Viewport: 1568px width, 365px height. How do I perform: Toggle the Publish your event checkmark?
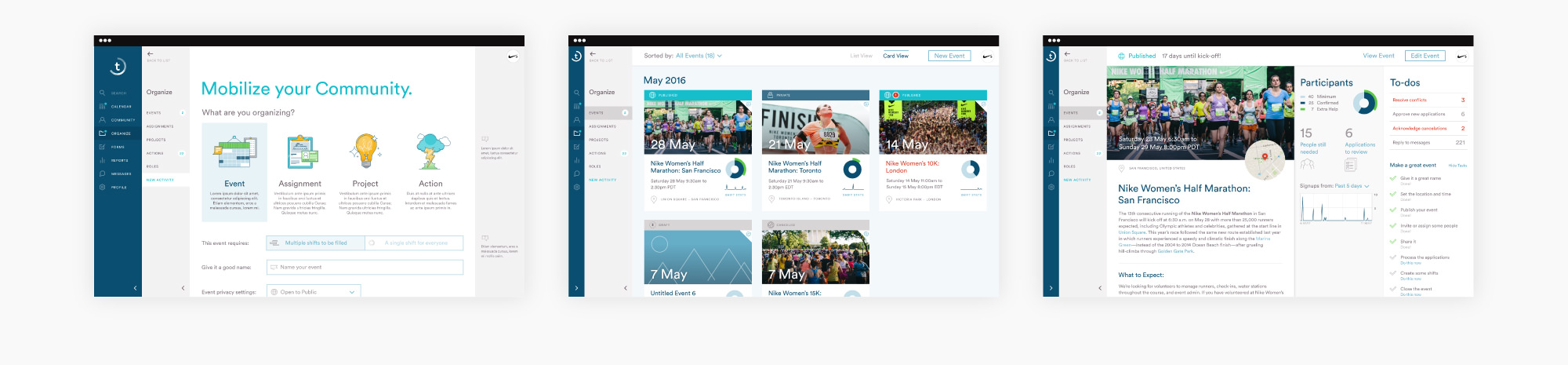pos(1393,210)
